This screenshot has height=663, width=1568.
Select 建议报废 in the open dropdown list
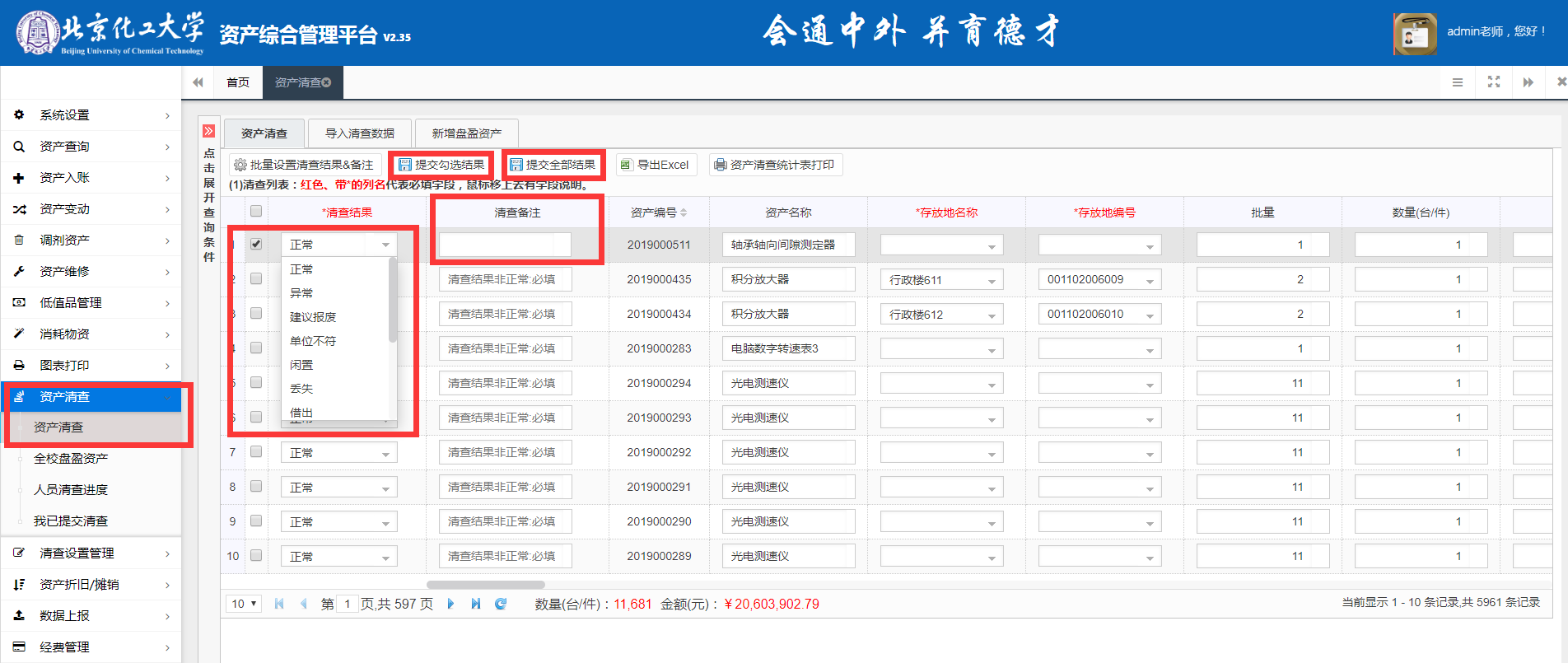coord(313,317)
